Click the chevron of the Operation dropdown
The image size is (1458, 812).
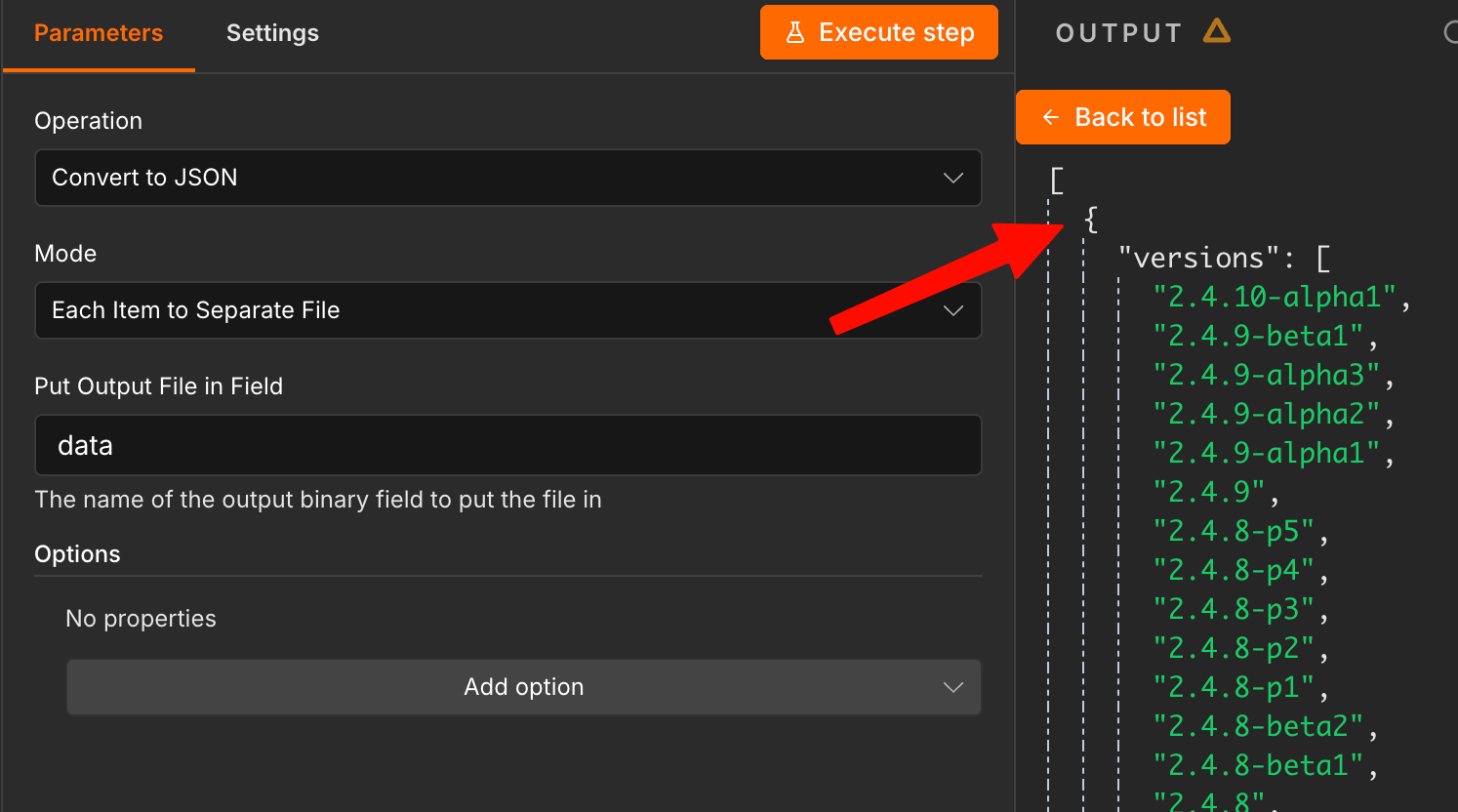pos(953,178)
